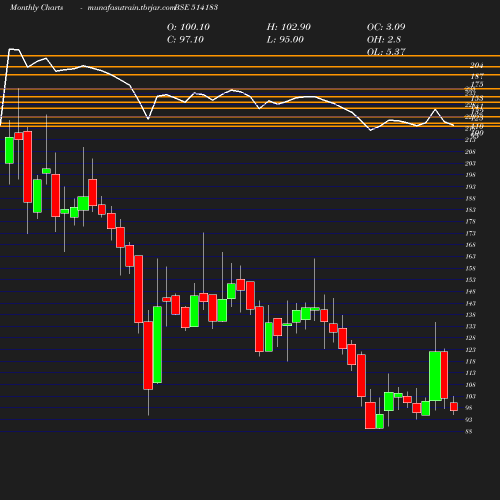The height and width of the screenshot is (500, 500).
Task: Click the 108 price axis label
Action: [470, 385]
